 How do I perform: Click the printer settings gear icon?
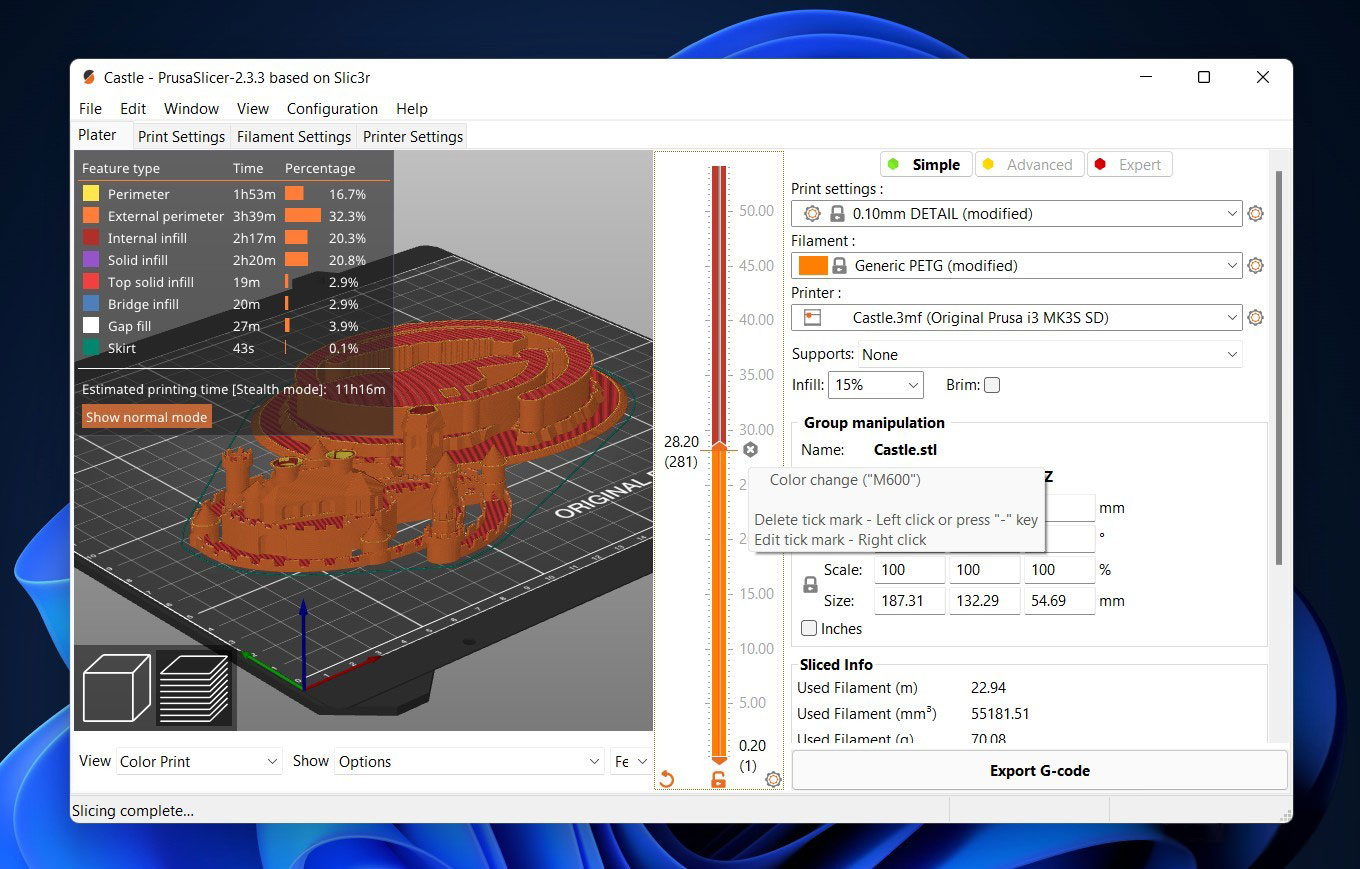(x=1256, y=317)
